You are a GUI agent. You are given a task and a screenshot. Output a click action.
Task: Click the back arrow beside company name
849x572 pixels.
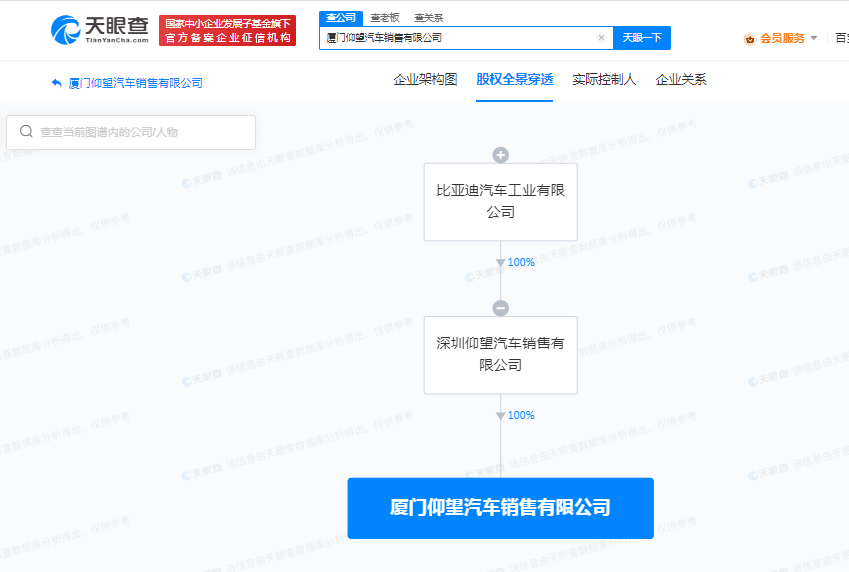click(56, 83)
